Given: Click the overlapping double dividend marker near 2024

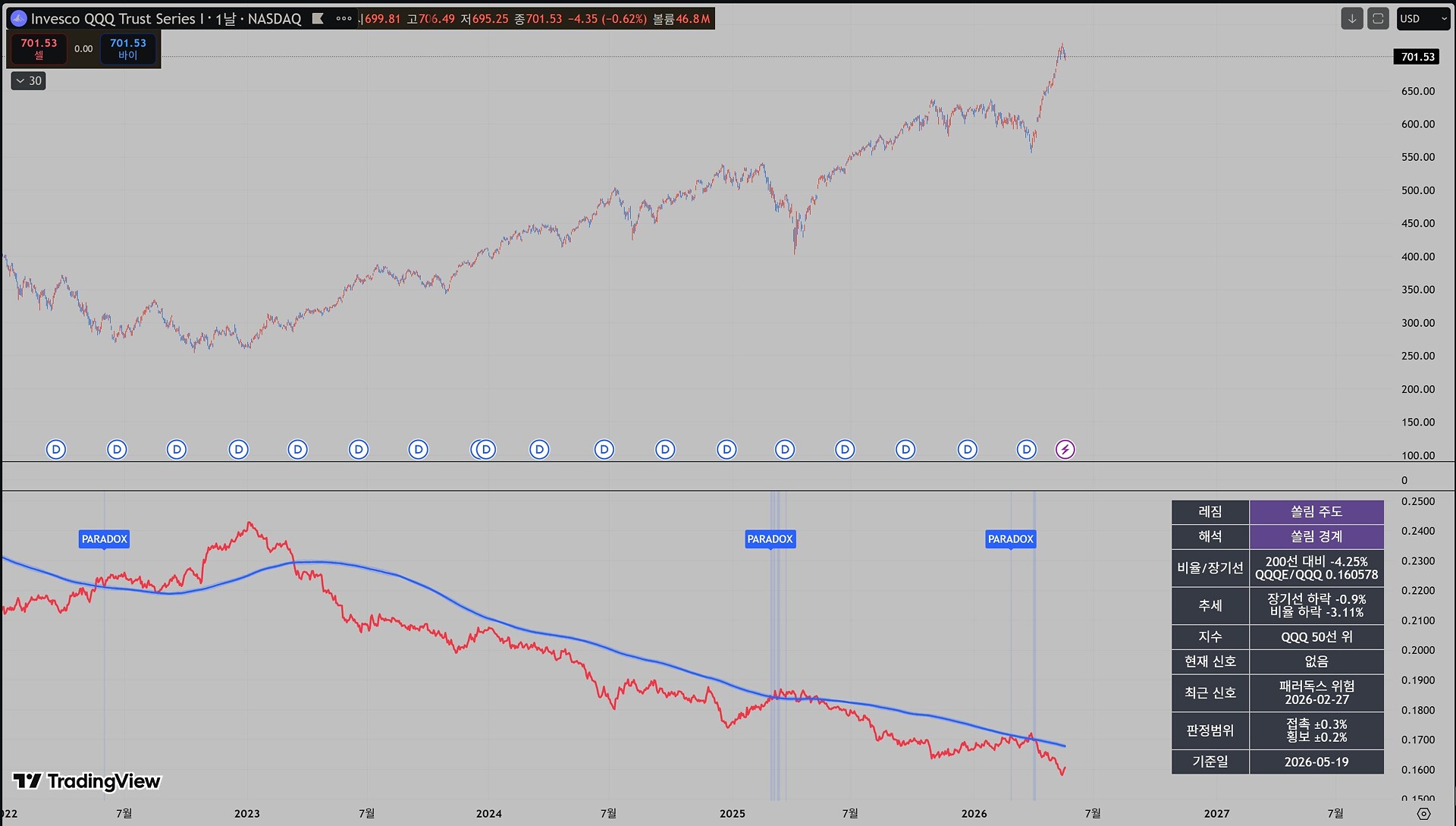Looking at the screenshot, I should (x=482, y=450).
